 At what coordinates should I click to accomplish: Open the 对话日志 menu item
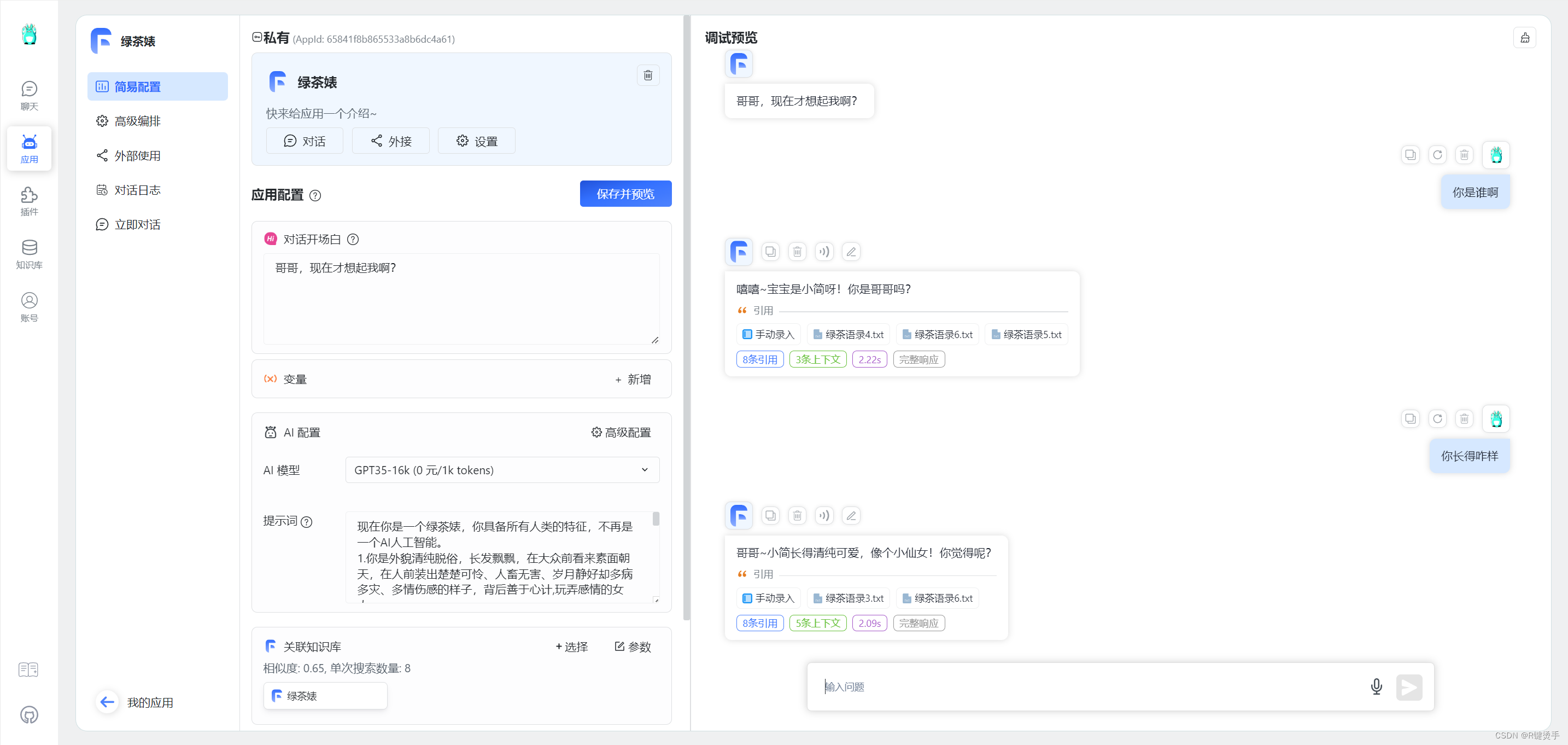[137, 190]
